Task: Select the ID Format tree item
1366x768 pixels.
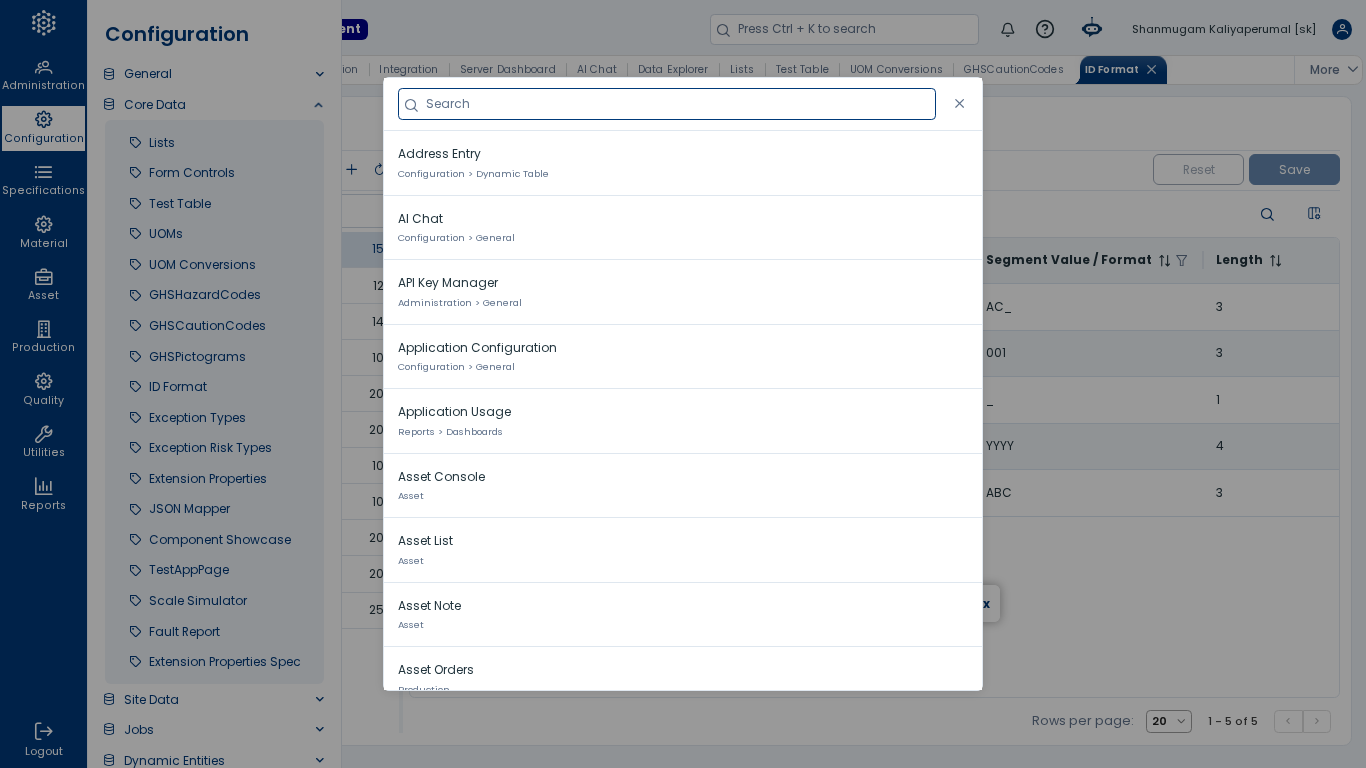Action: (x=178, y=387)
